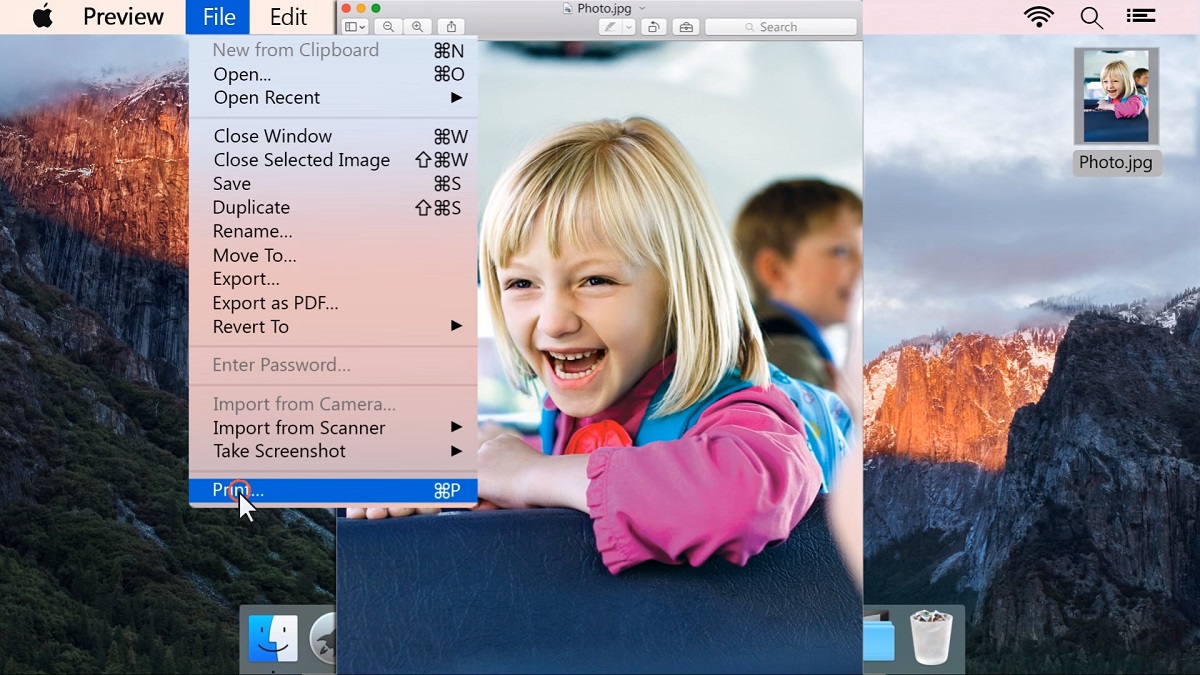
Task: Click the zoom out magnifier icon
Action: [x=388, y=27]
